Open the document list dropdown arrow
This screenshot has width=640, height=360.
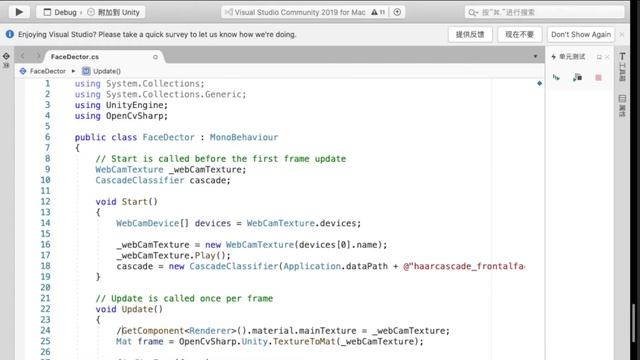pyautogui.click(x=535, y=56)
